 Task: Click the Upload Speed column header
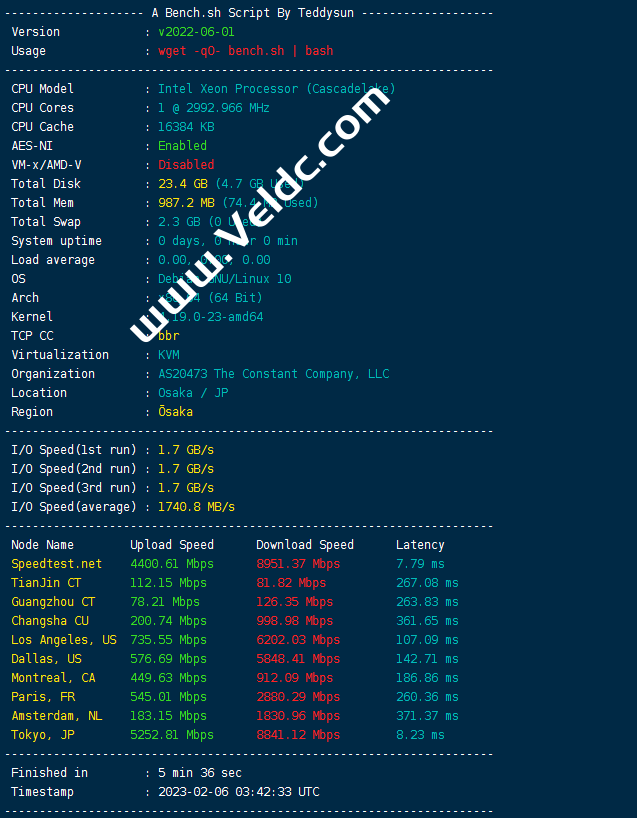pos(172,545)
